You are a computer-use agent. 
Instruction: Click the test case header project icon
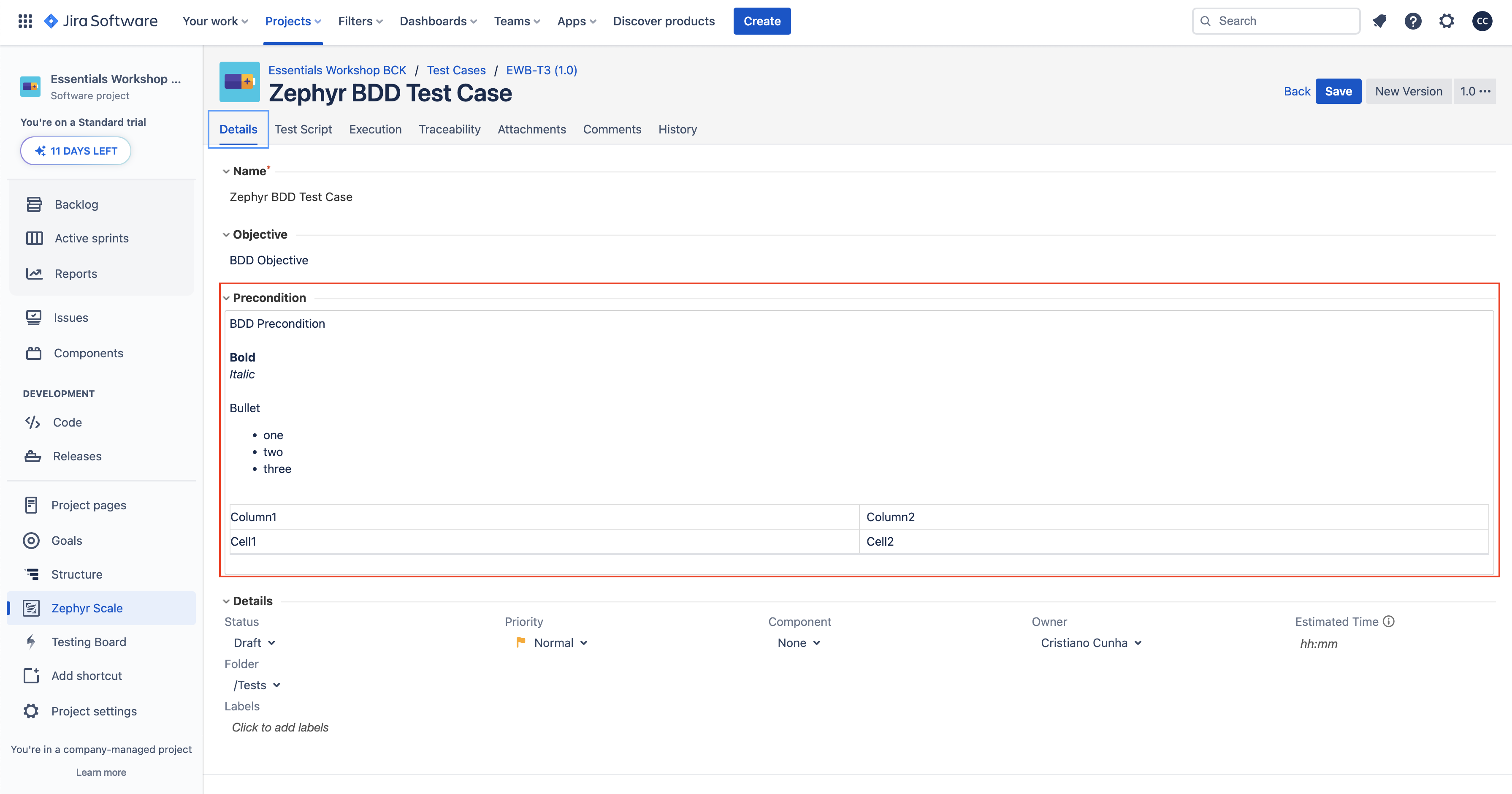tap(239, 82)
